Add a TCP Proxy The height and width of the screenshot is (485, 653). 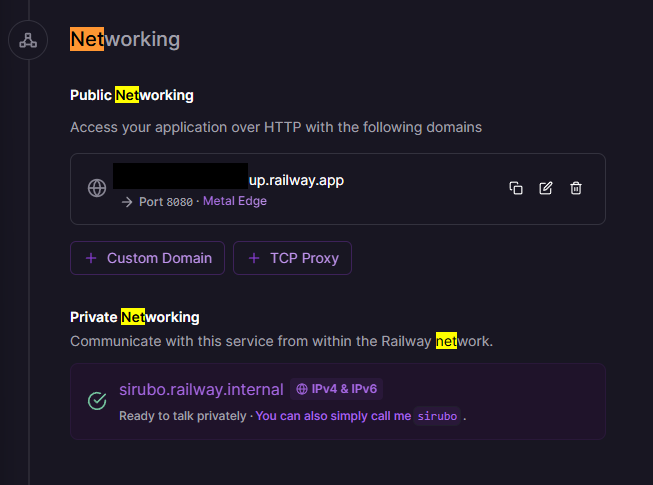coord(292,258)
